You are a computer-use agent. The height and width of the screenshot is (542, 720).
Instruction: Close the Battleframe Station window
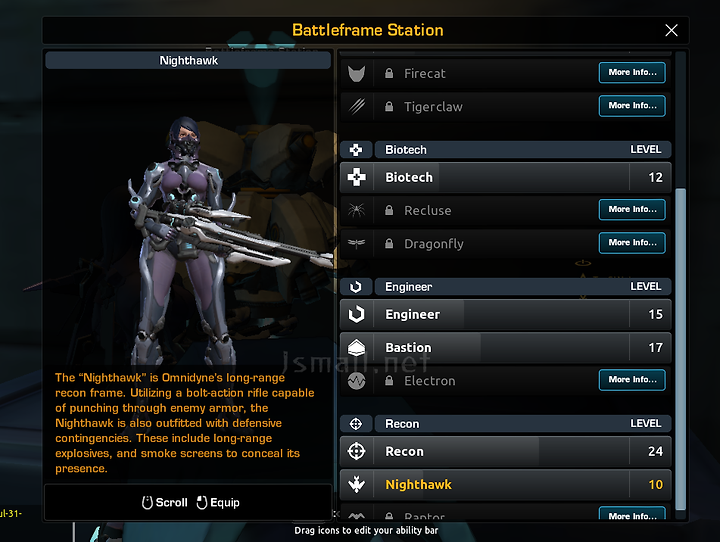(x=671, y=30)
